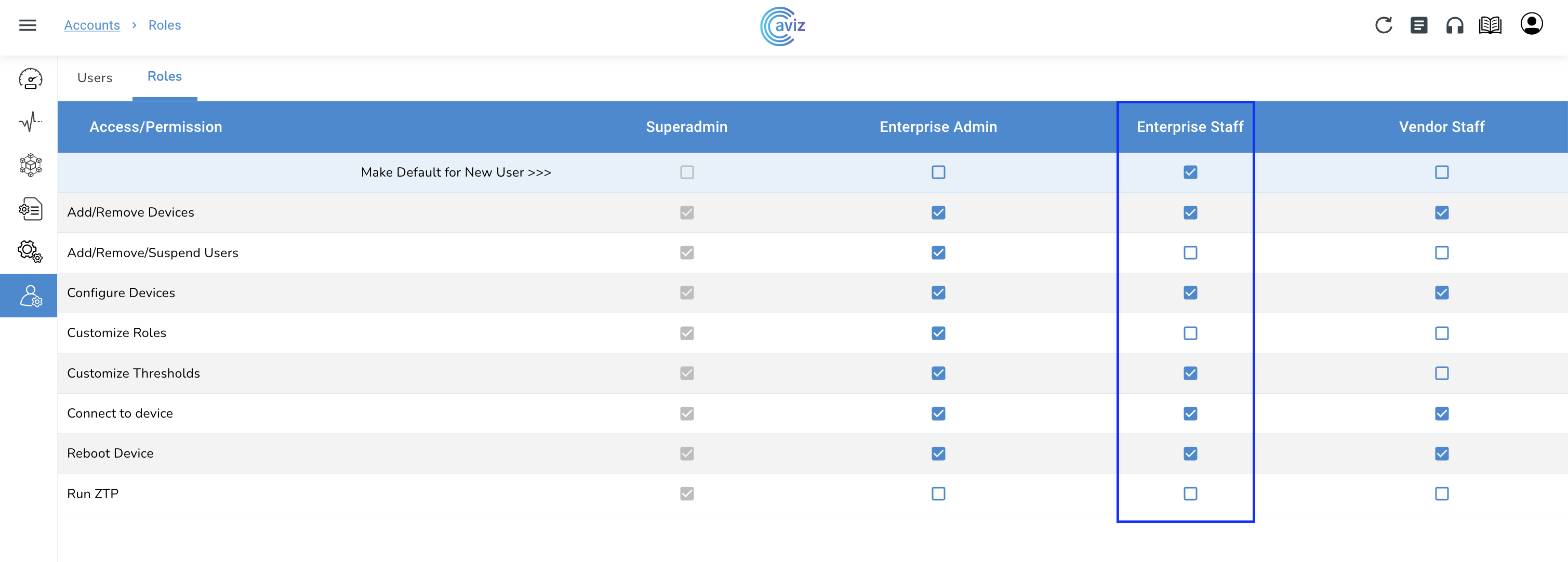Screen dimensions: 1568x562
Task: Click the Accounts breadcrumb link
Action: (92, 25)
